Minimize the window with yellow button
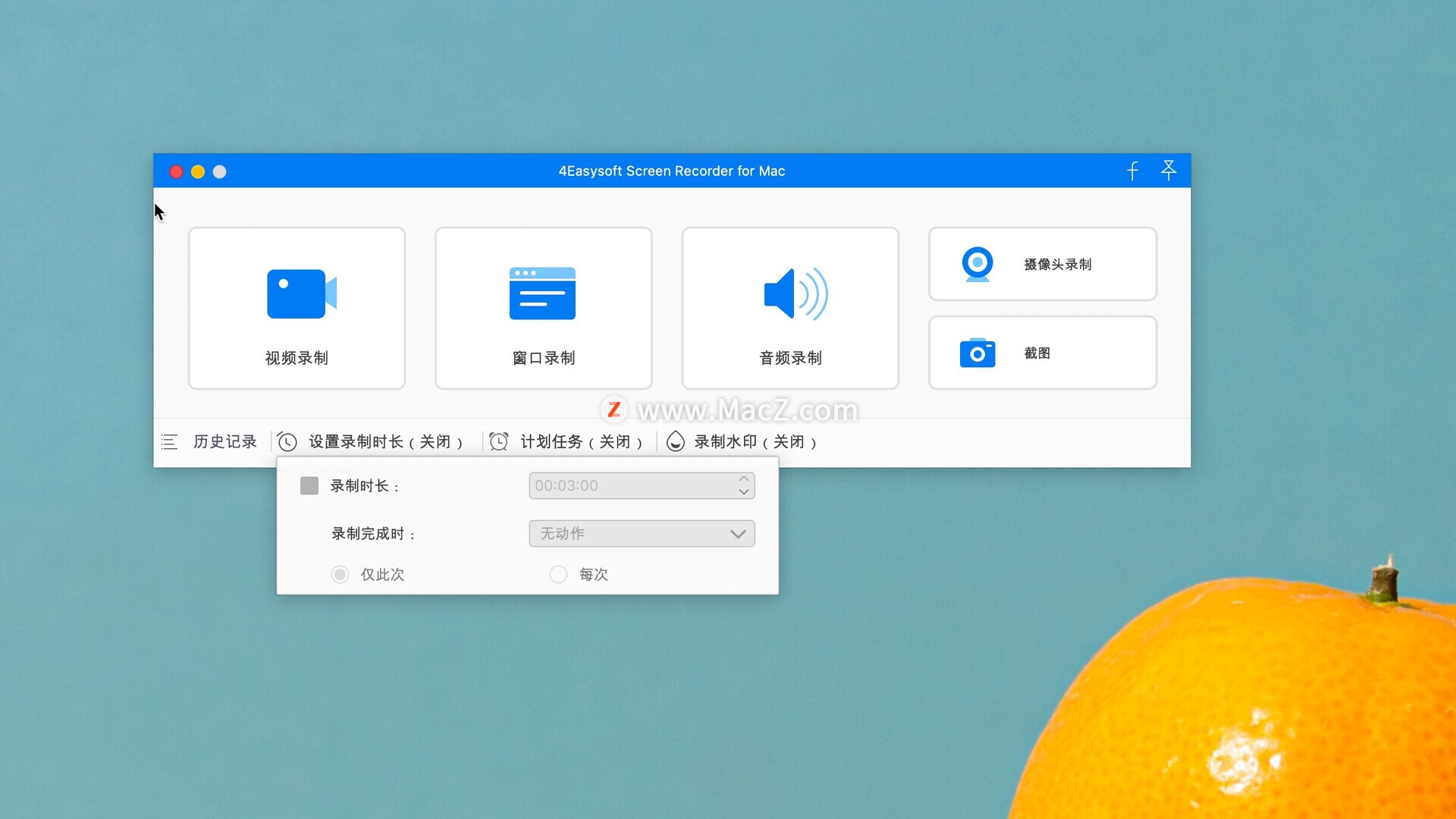Screen dimensions: 1456x819 (198, 171)
